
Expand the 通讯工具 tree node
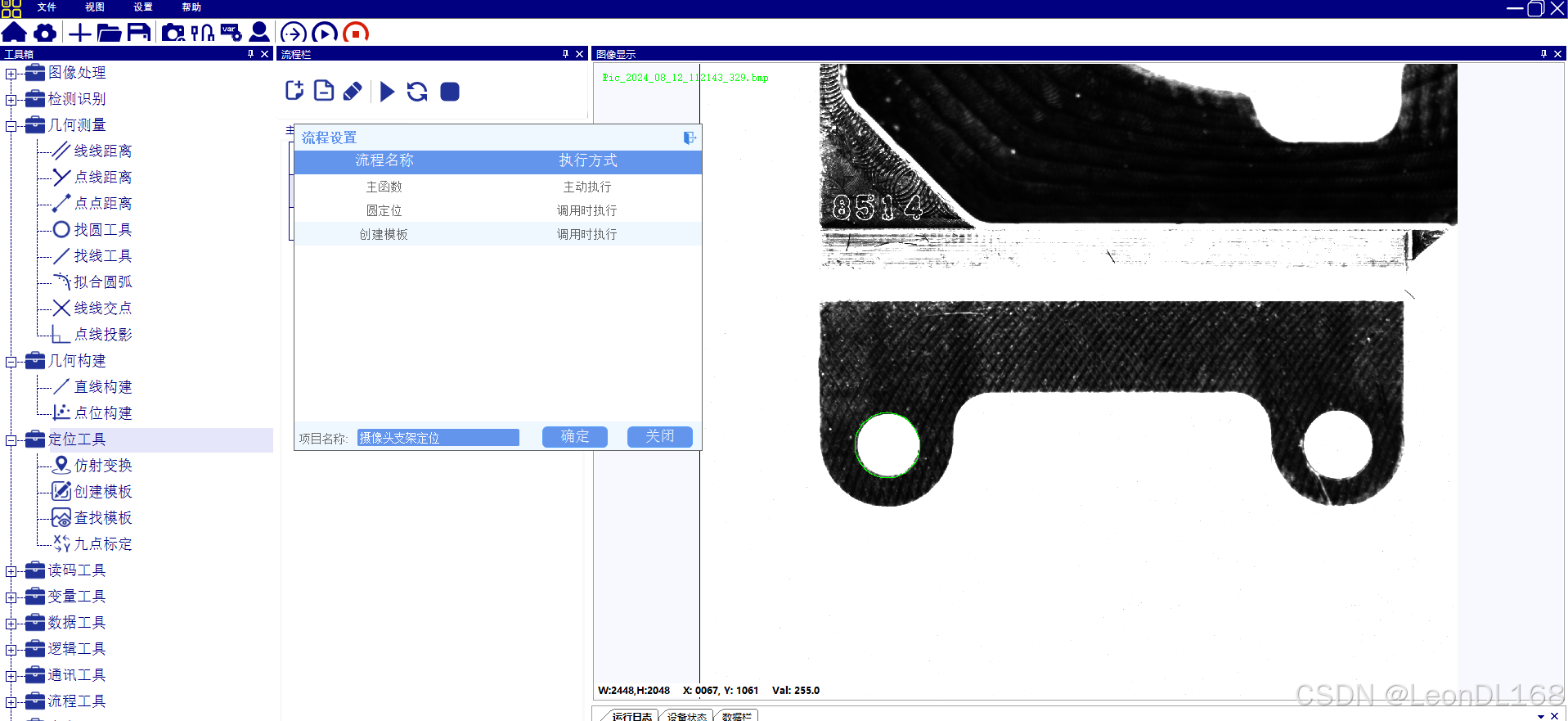point(11,676)
